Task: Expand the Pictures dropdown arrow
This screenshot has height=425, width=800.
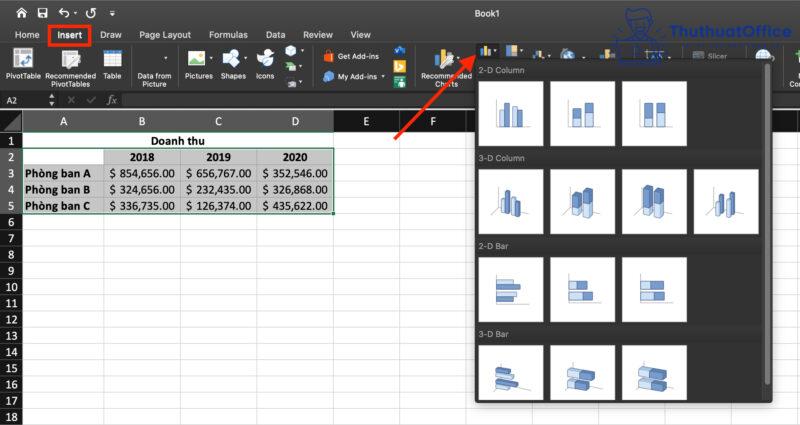Action: coord(211,58)
